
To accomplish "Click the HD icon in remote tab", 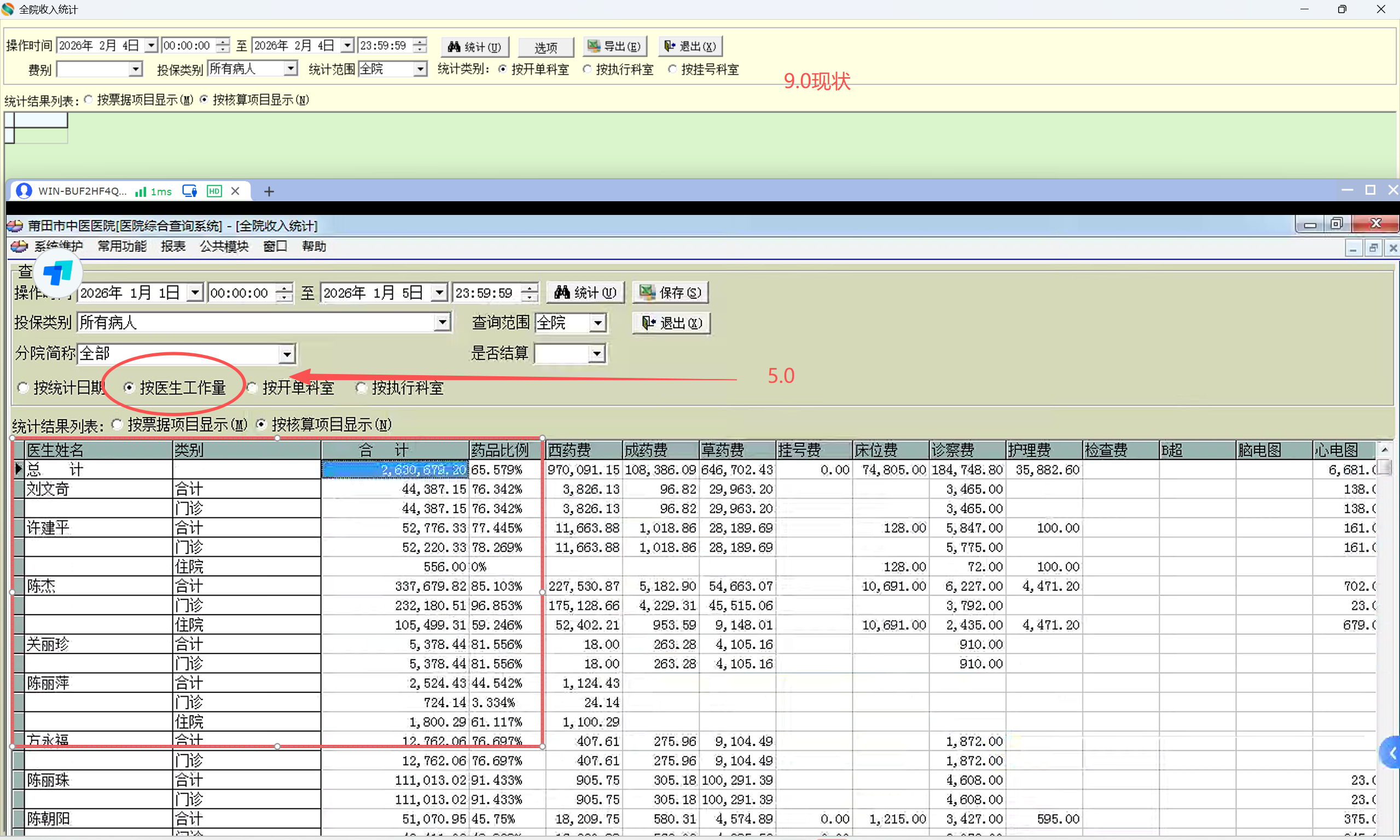I will click(214, 191).
